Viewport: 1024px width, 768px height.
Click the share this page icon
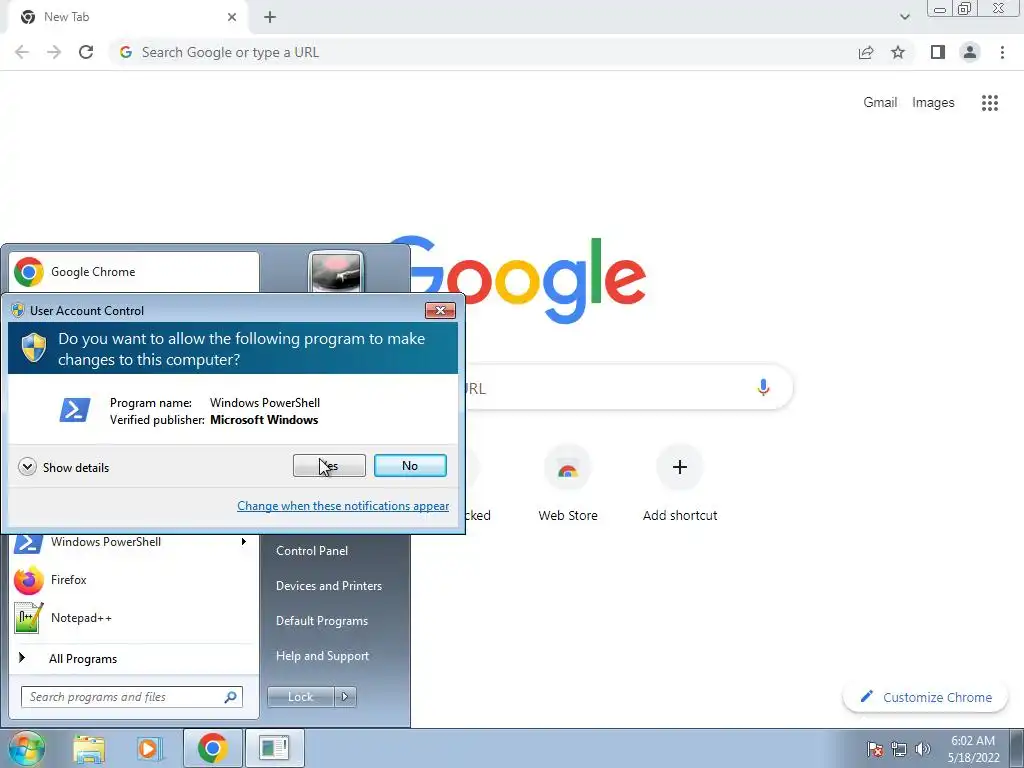point(866,52)
